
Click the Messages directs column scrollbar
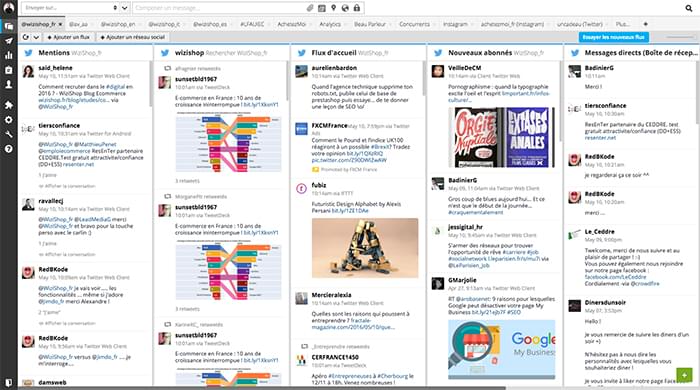pyautogui.click(x=697, y=93)
